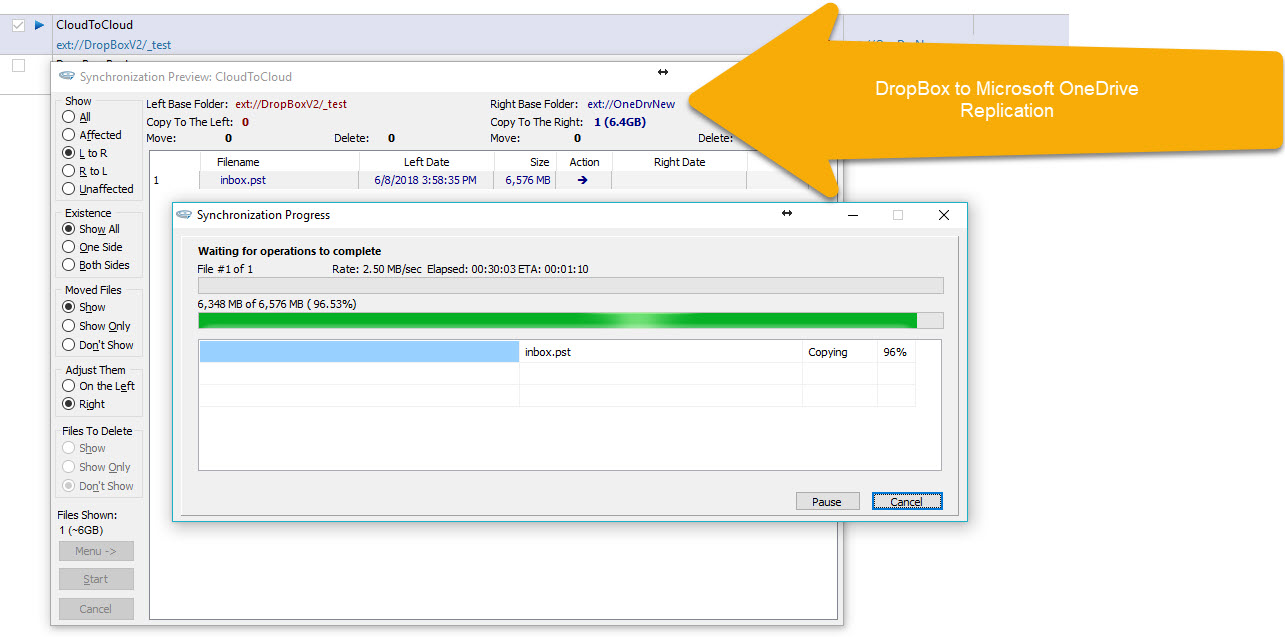Click the Pause button in Synchronization Progress
This screenshot has height=637, width=1285.
pyautogui.click(x=827, y=501)
